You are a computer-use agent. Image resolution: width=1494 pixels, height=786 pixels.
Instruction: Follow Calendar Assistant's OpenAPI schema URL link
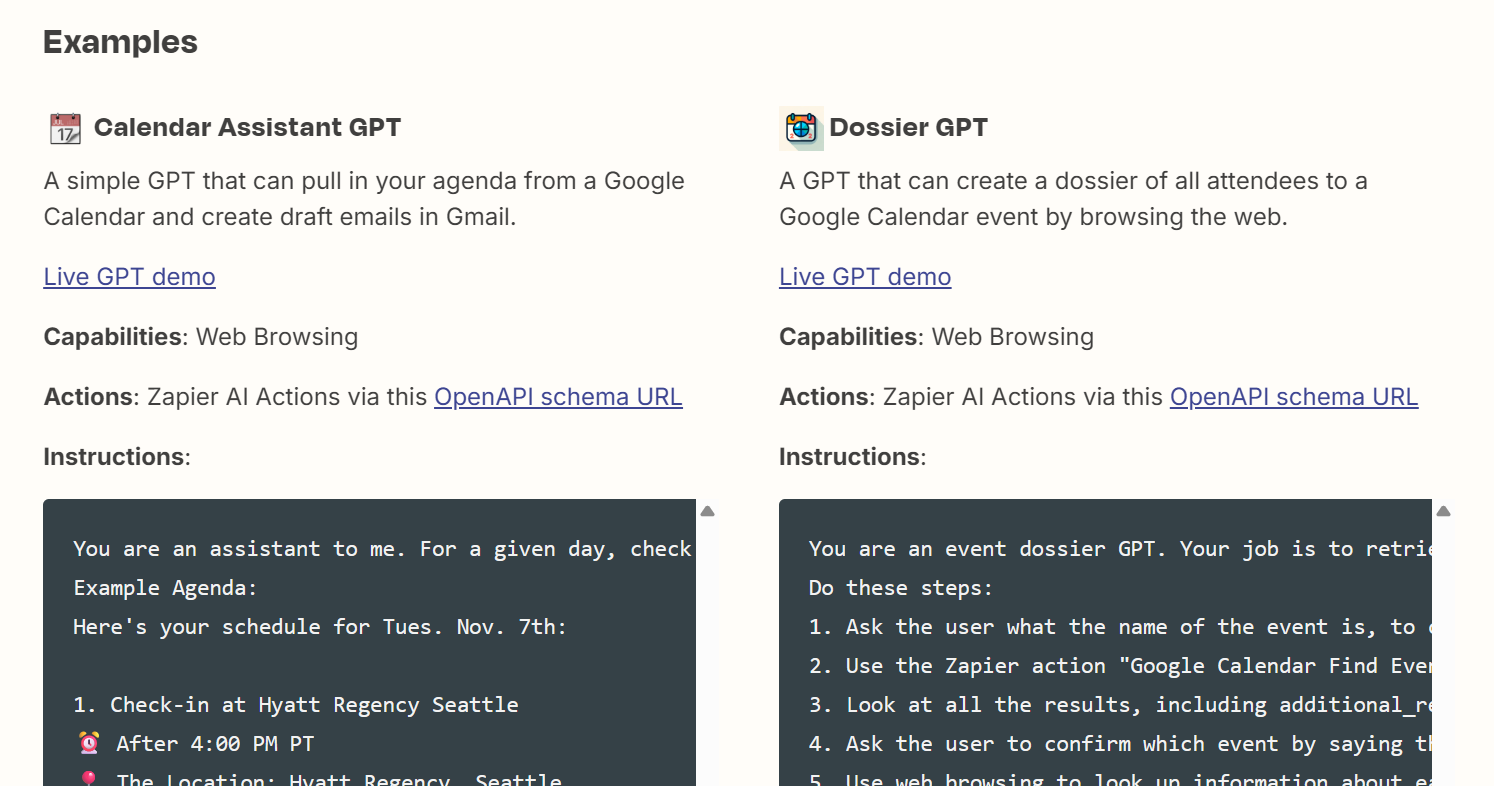pos(558,397)
